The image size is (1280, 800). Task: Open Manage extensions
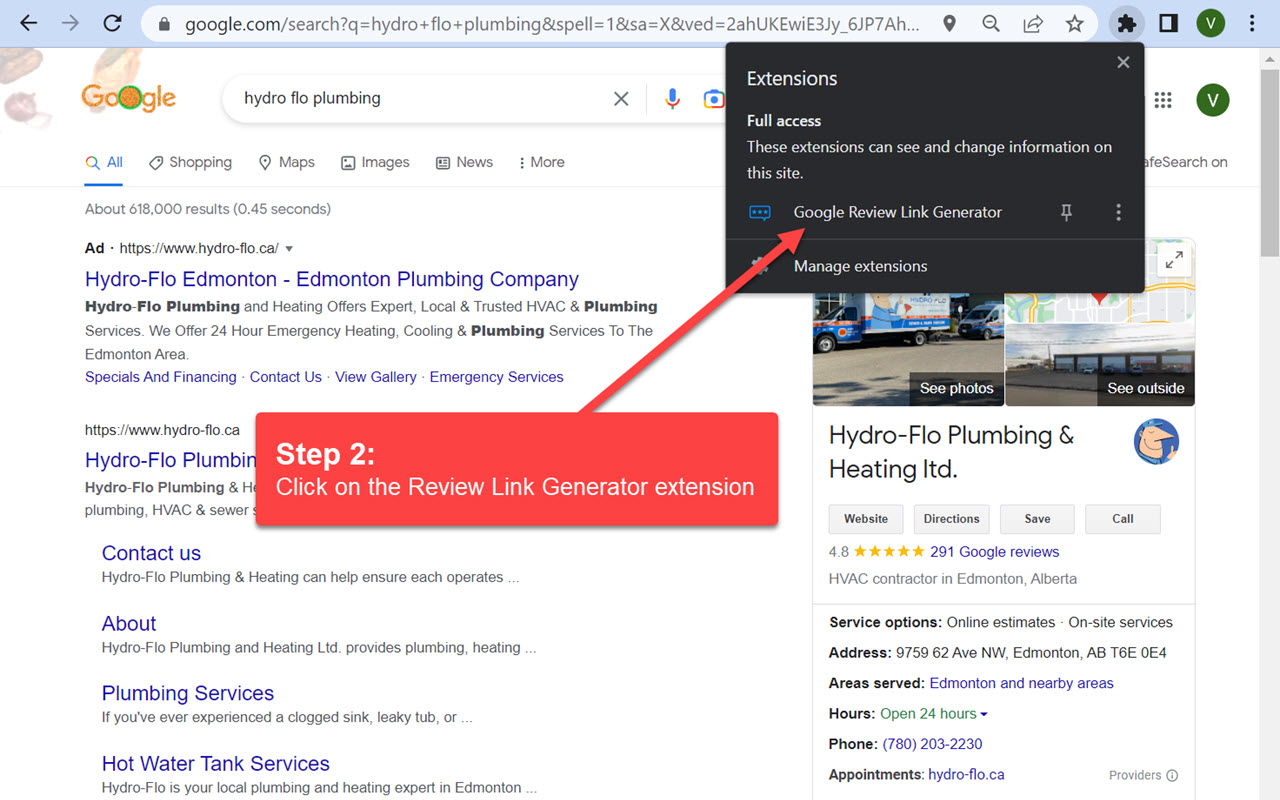point(860,266)
